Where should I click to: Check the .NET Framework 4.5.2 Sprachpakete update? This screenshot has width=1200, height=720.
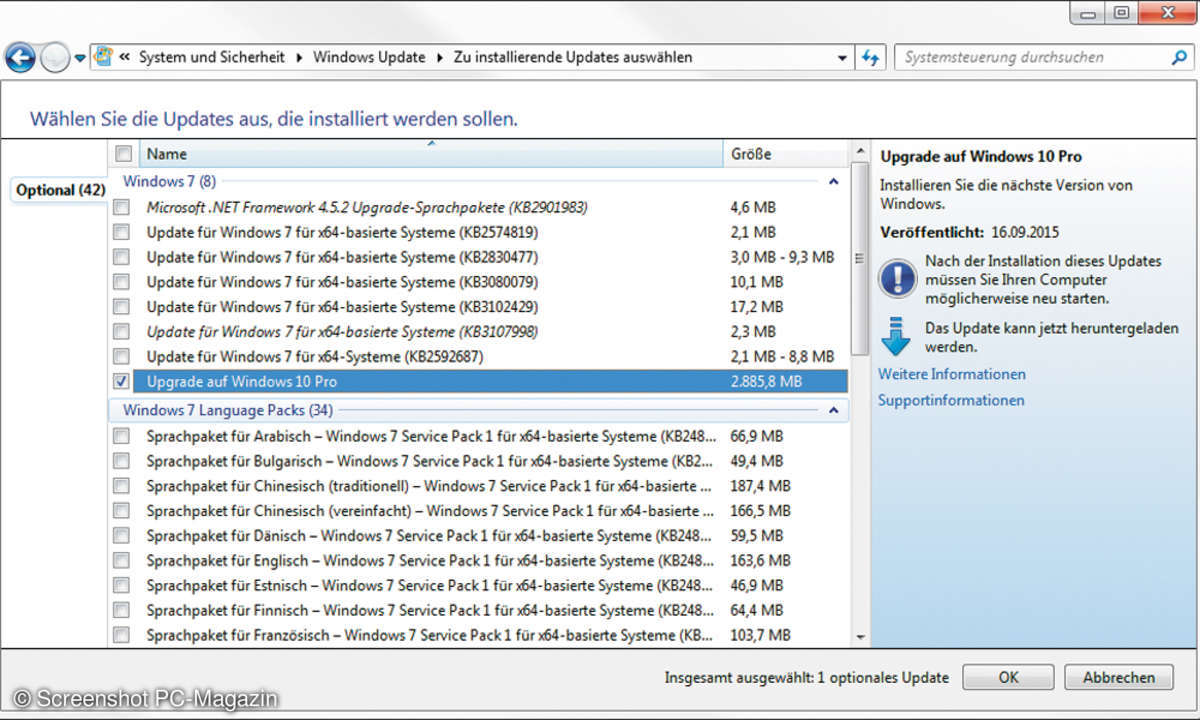point(121,208)
